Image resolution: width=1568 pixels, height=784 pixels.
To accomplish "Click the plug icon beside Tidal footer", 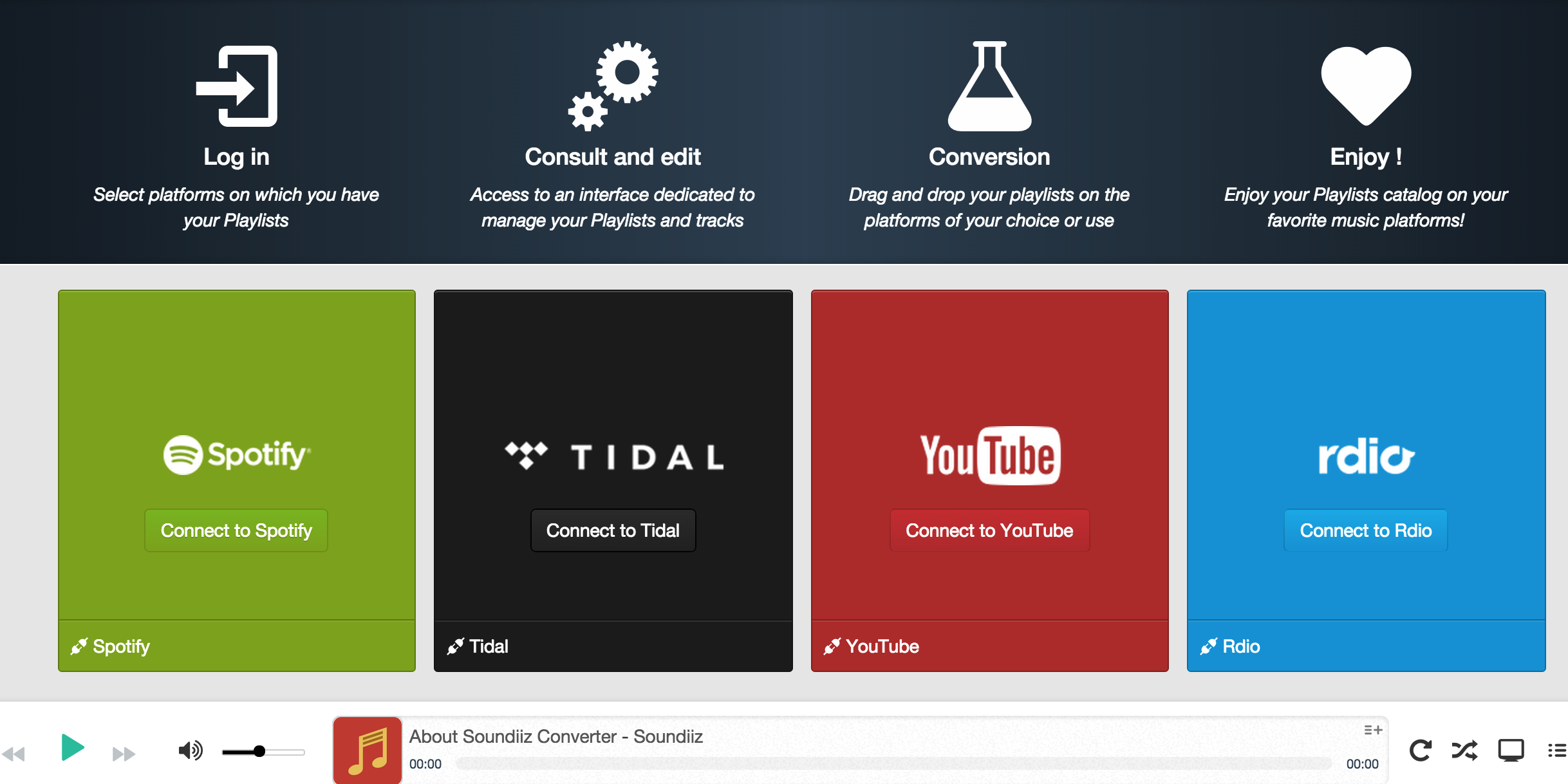I will pos(455,646).
